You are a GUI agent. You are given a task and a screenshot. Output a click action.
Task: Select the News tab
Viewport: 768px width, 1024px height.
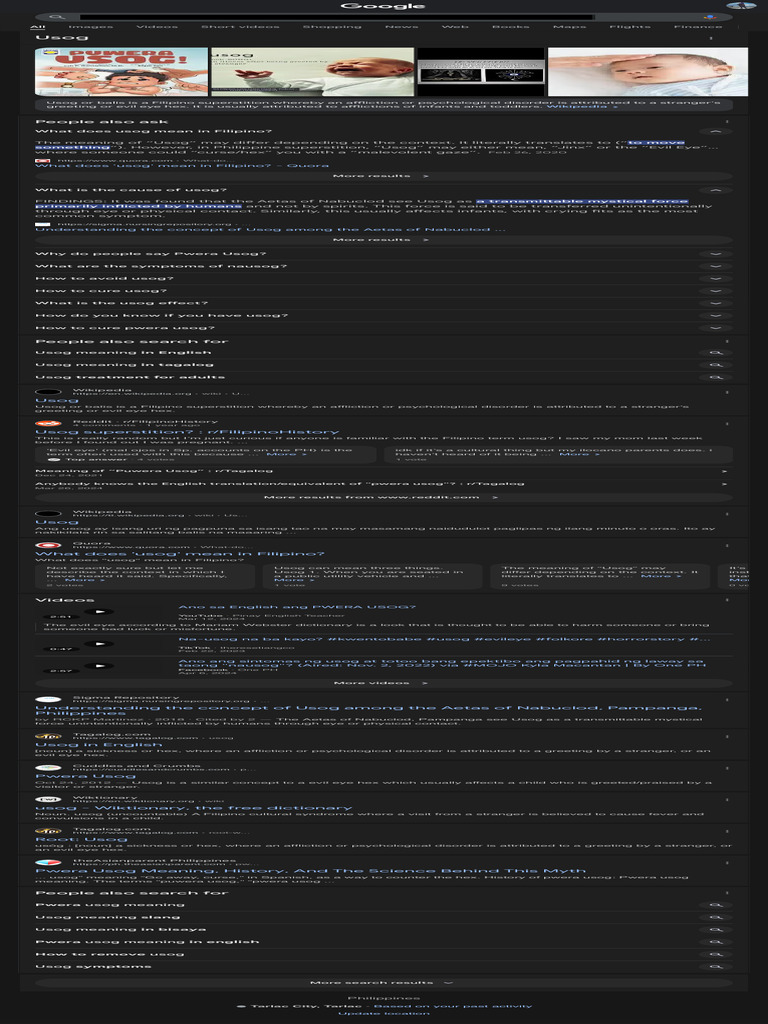pos(402,27)
